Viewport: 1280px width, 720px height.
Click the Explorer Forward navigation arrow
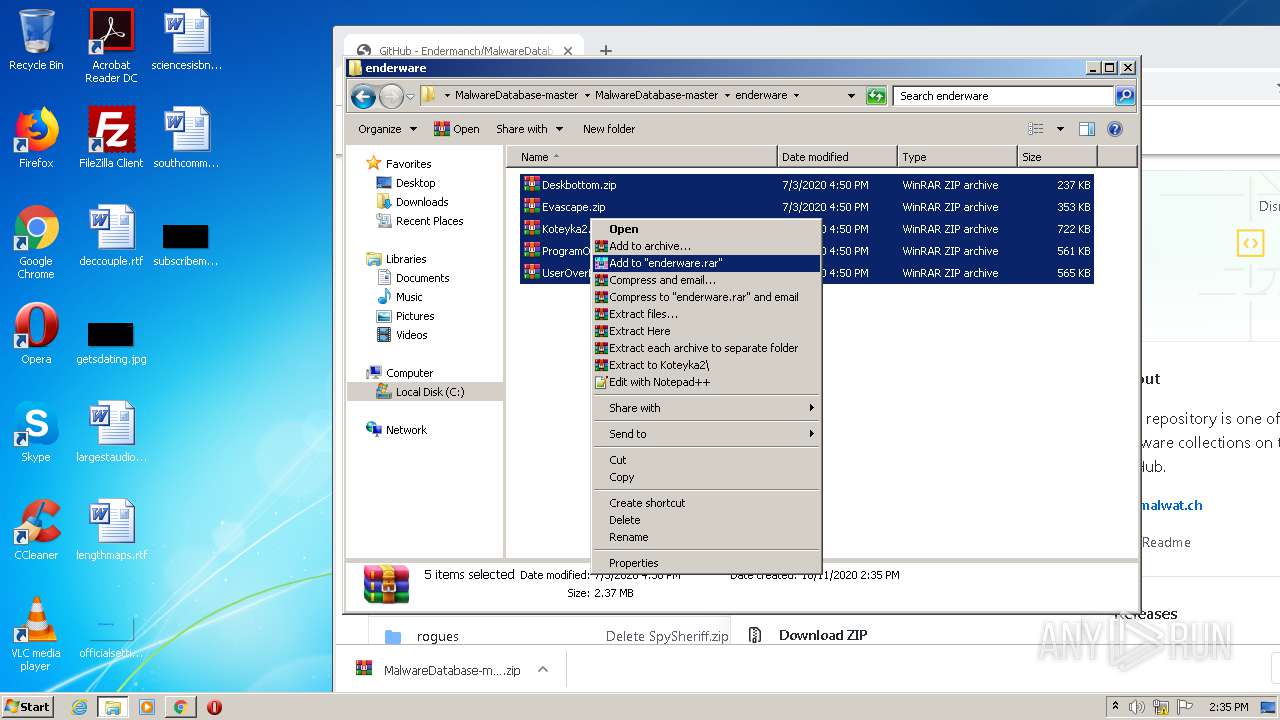point(391,96)
